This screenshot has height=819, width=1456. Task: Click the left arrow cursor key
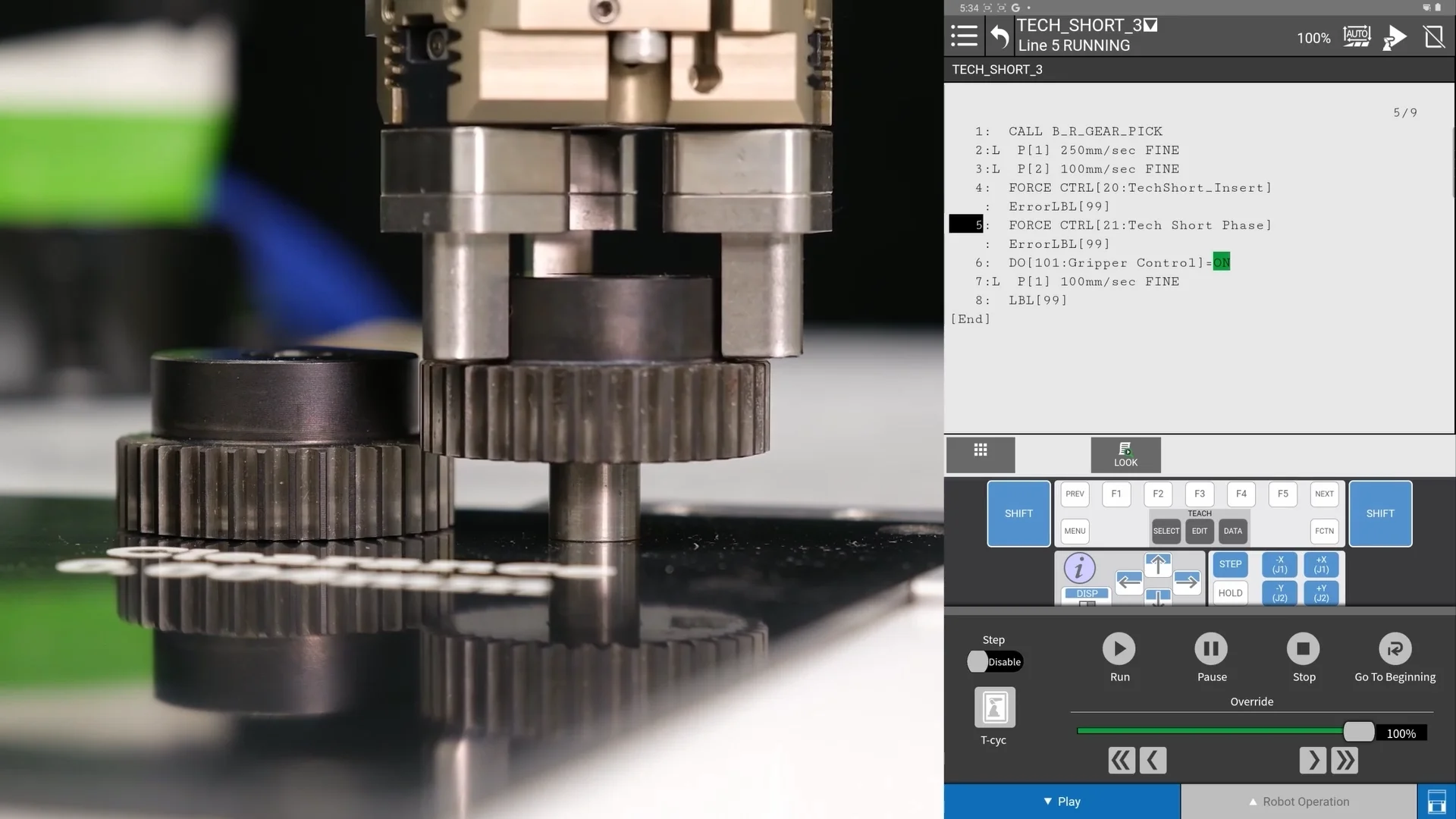pyautogui.click(x=1129, y=582)
